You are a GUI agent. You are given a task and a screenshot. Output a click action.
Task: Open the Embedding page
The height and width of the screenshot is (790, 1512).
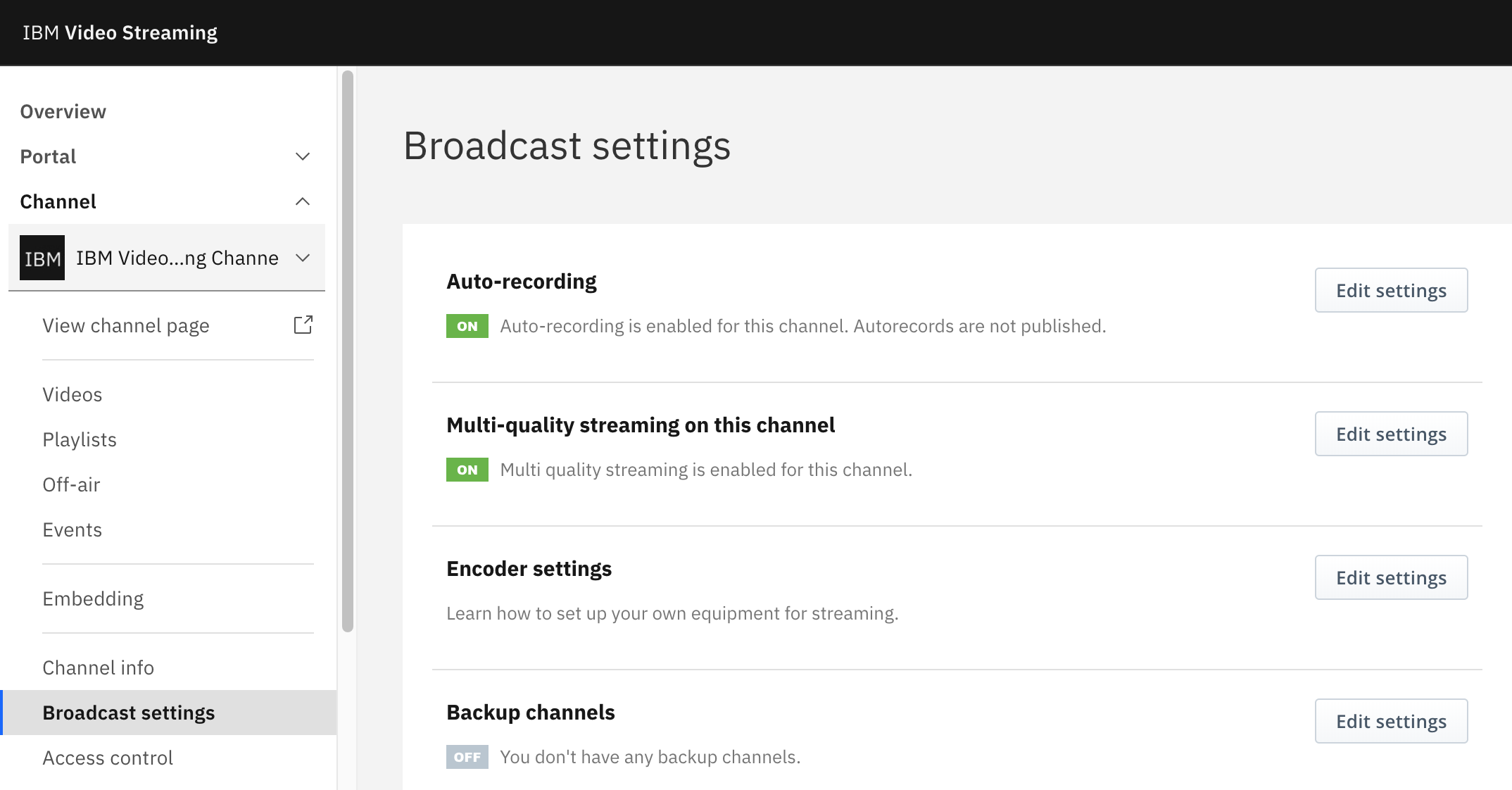93,598
